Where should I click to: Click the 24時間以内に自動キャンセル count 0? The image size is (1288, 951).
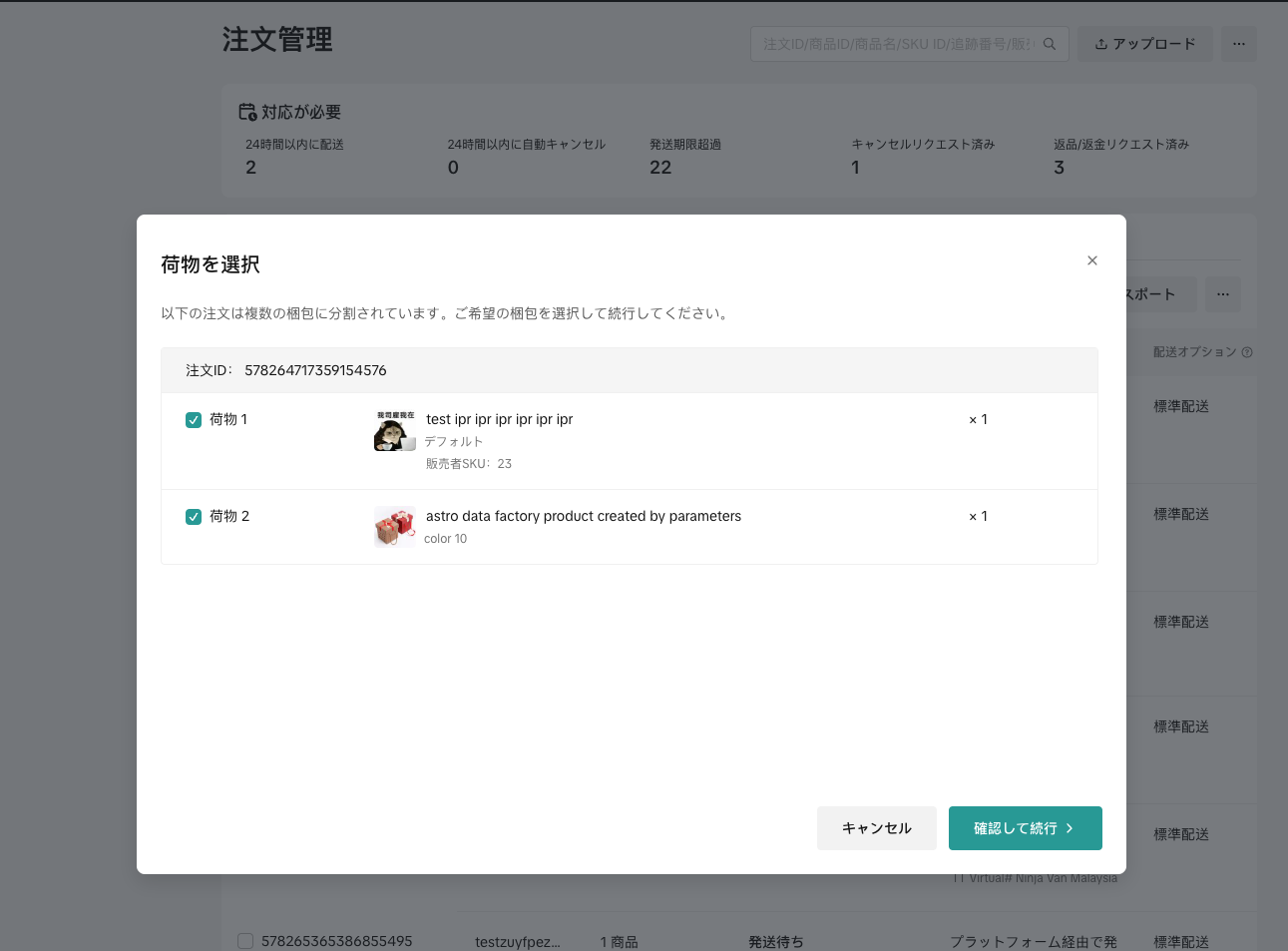[454, 168]
